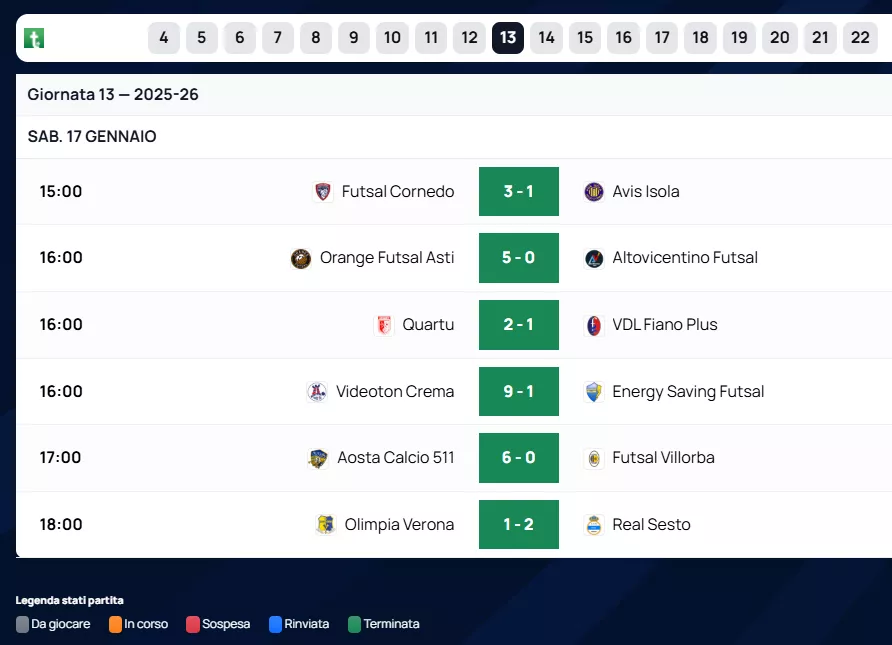Click the Avis Isola team crest

pyautogui.click(x=594, y=192)
